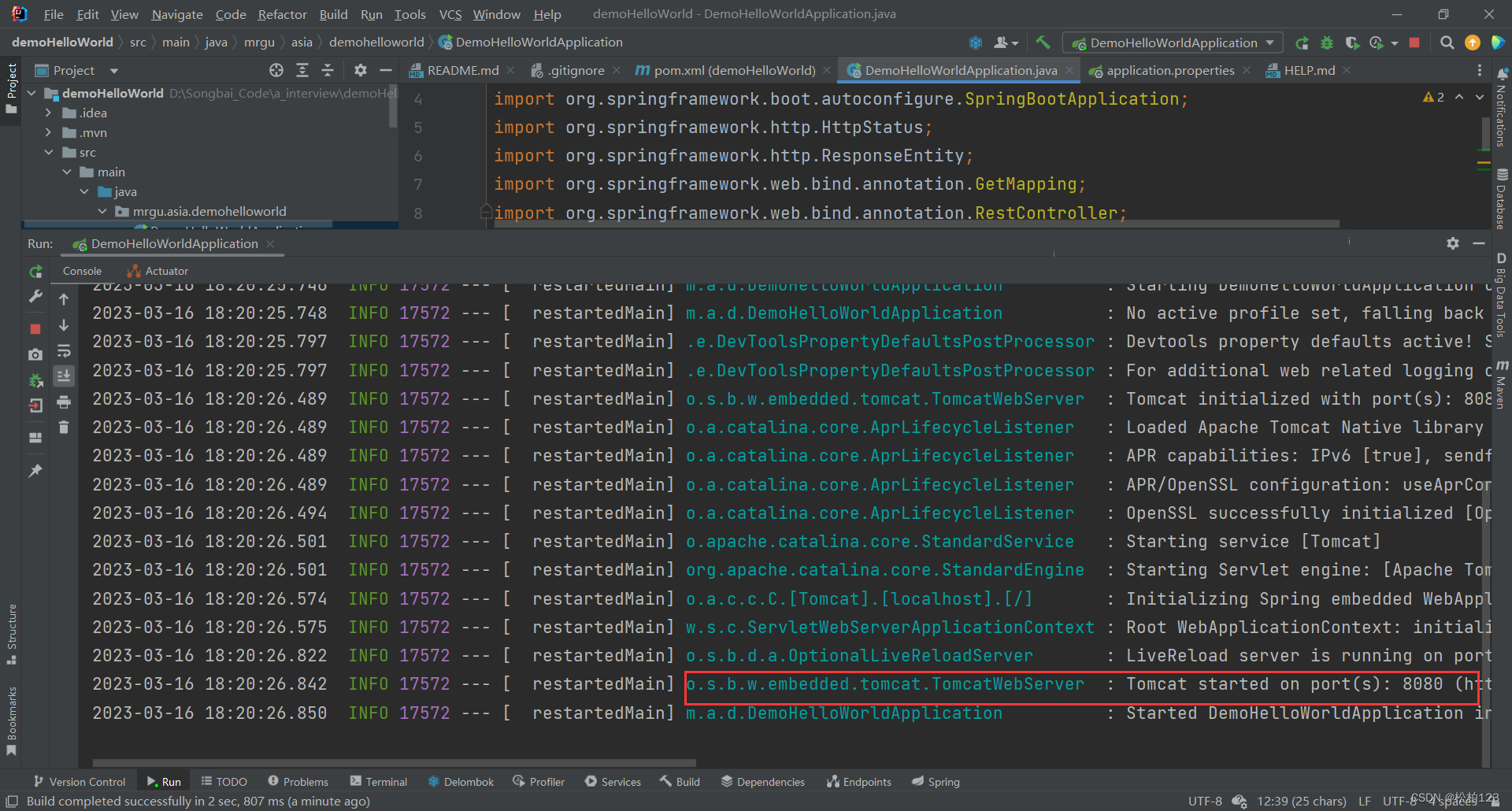Toggle scroll to end of console
Viewport: 1512px width, 811px height.
[x=64, y=376]
